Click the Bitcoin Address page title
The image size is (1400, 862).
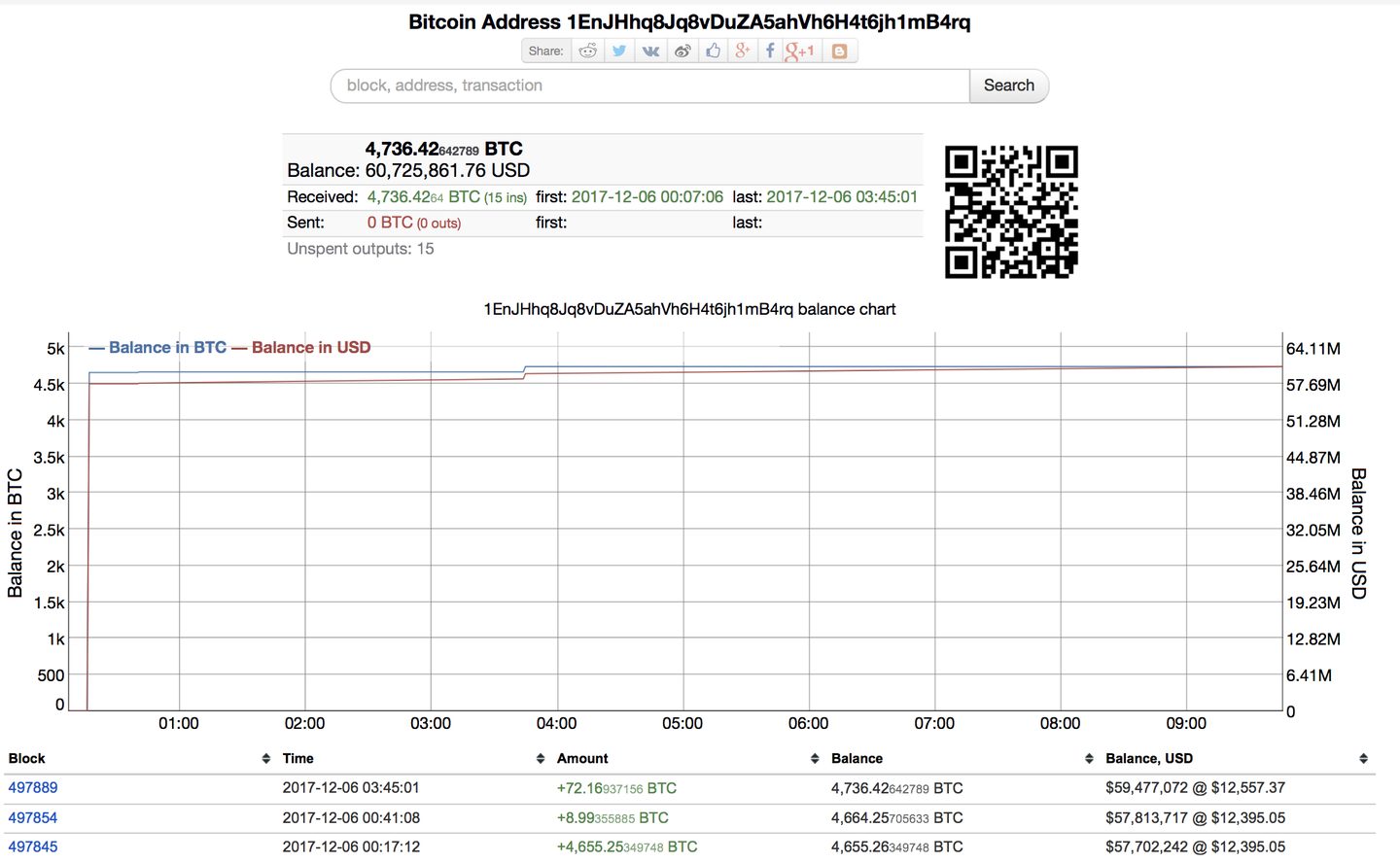(689, 22)
